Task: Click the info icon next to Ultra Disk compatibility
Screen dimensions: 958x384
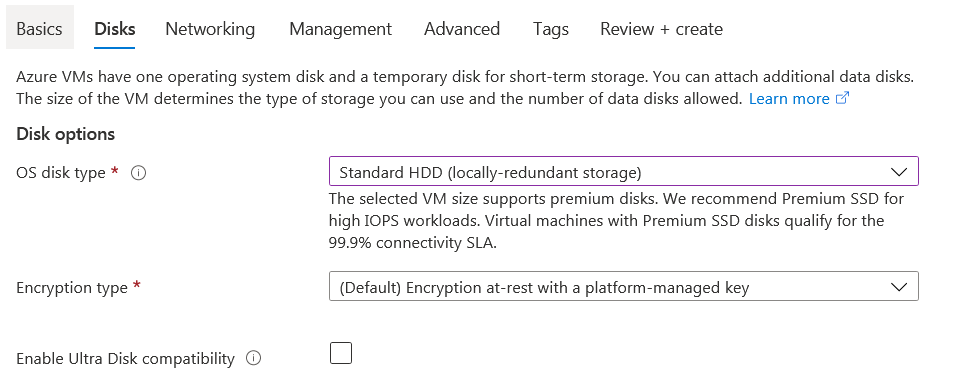Action: click(x=254, y=358)
